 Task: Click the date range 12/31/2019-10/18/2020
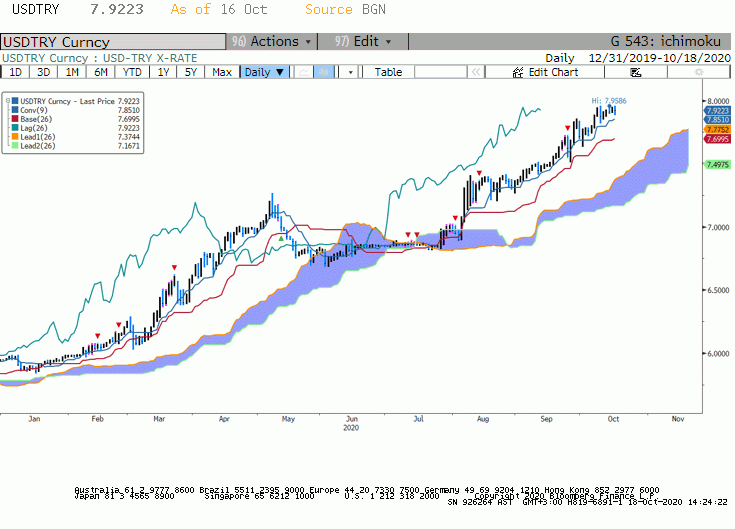click(x=660, y=58)
